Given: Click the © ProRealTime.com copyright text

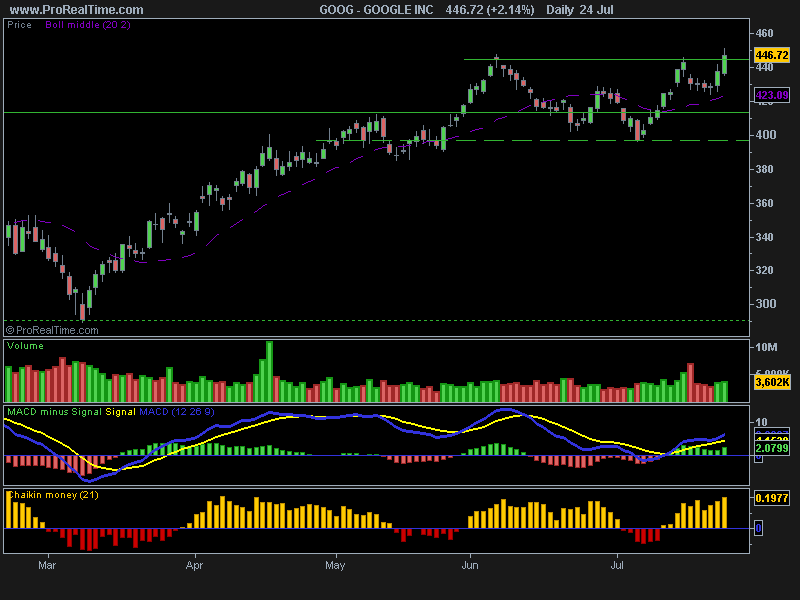Looking at the screenshot, I should 52,331.
